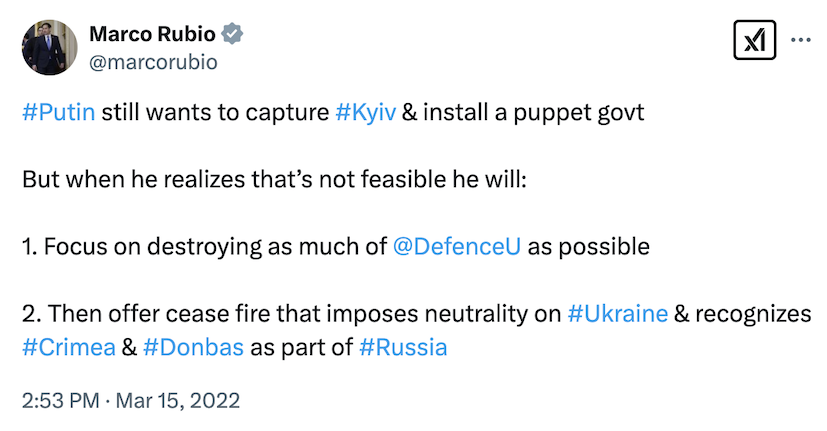Open the three-dot more options menu
This screenshot has width=827, height=431.
(x=801, y=41)
